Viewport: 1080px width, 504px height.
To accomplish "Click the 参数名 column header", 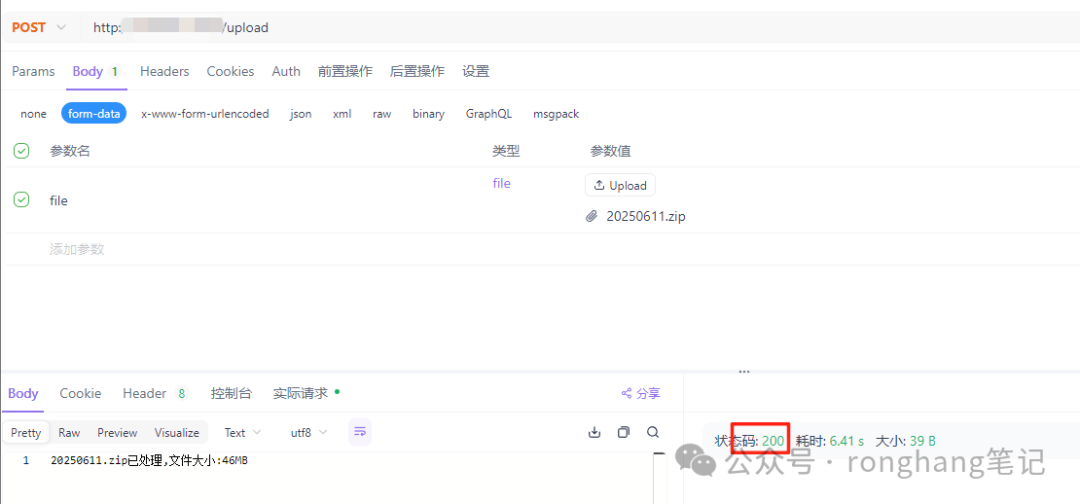I will pos(70,151).
